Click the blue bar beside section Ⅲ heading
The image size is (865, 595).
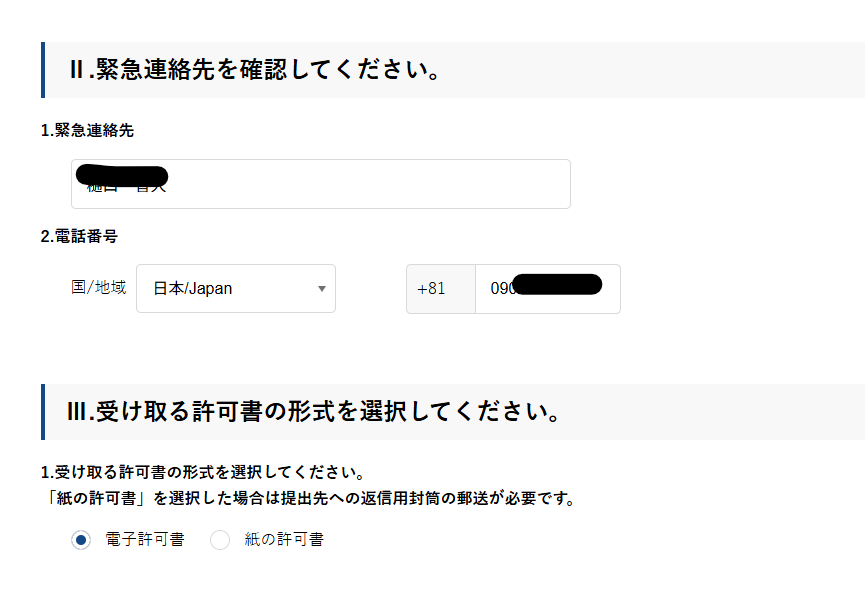coord(43,412)
